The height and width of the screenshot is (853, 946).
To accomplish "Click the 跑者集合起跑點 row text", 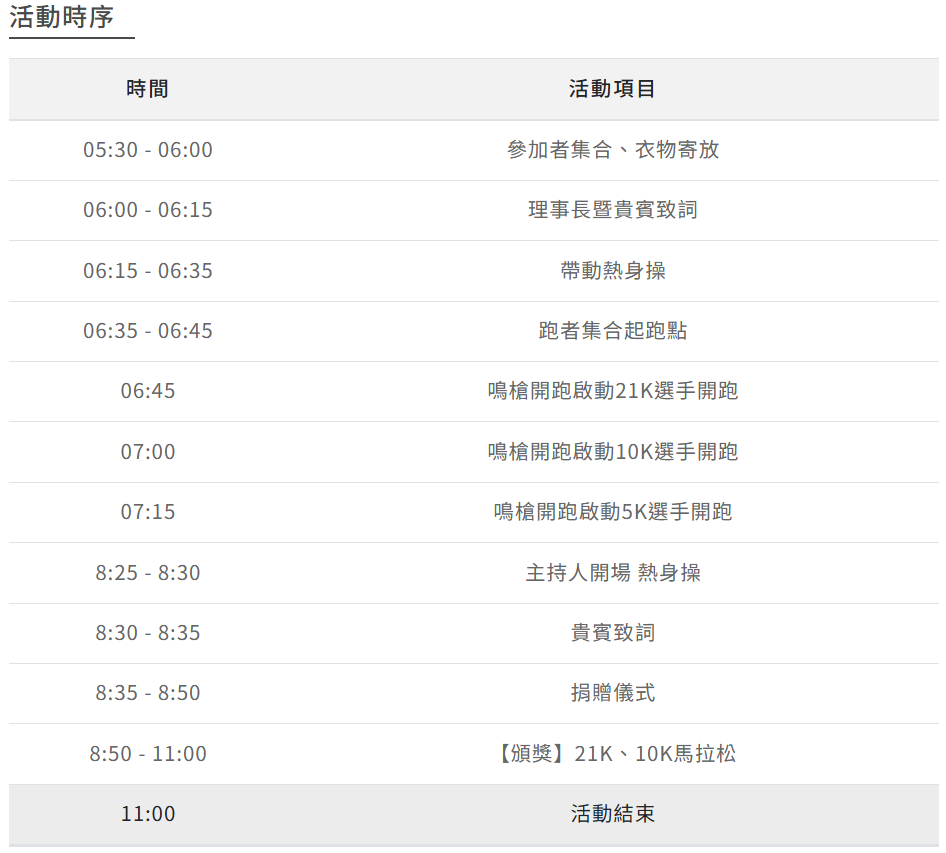I will point(612,331).
